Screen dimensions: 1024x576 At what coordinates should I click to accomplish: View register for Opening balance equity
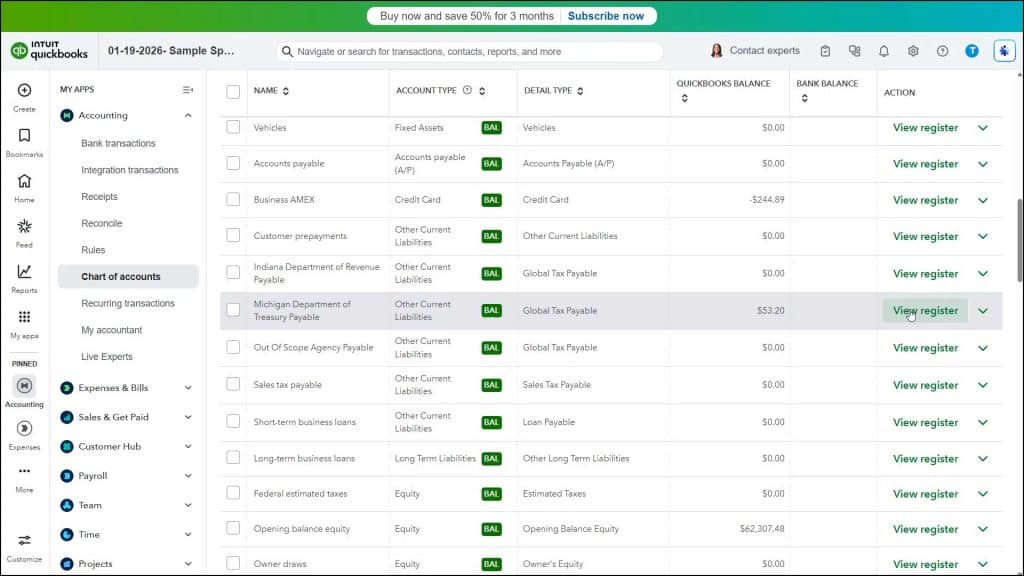click(925, 529)
